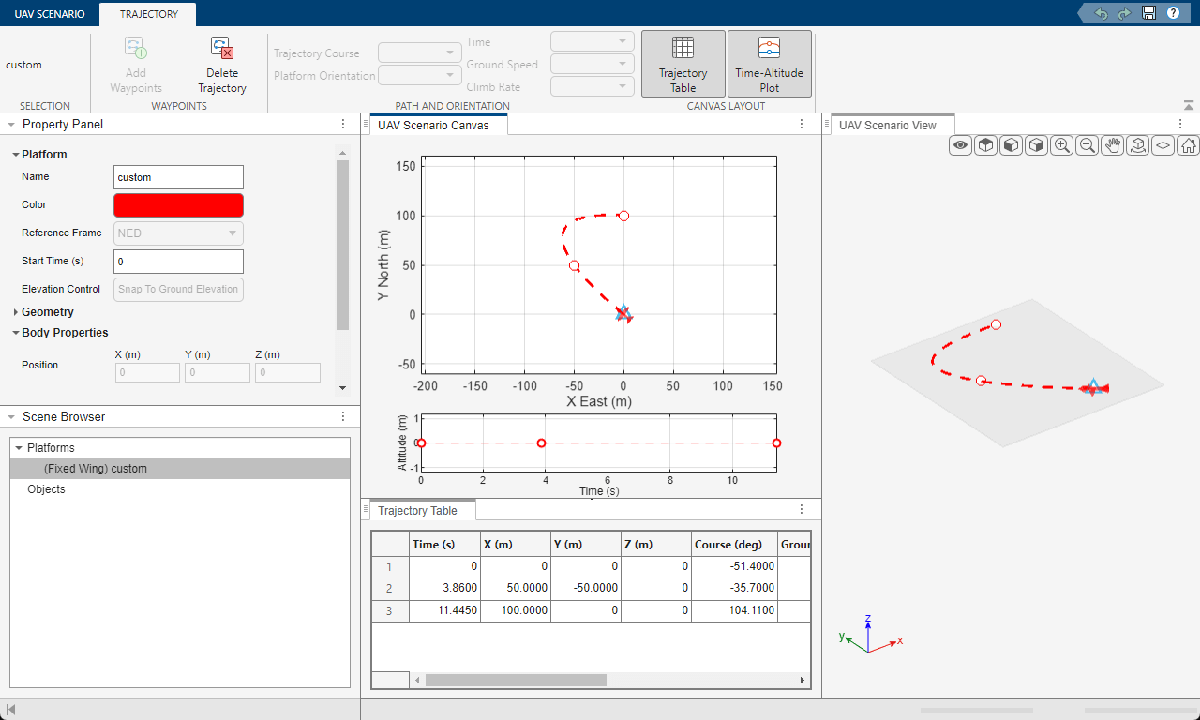This screenshot has height=720, width=1200.
Task: Toggle the Trajectory Table canvas layout
Action: coord(683,63)
